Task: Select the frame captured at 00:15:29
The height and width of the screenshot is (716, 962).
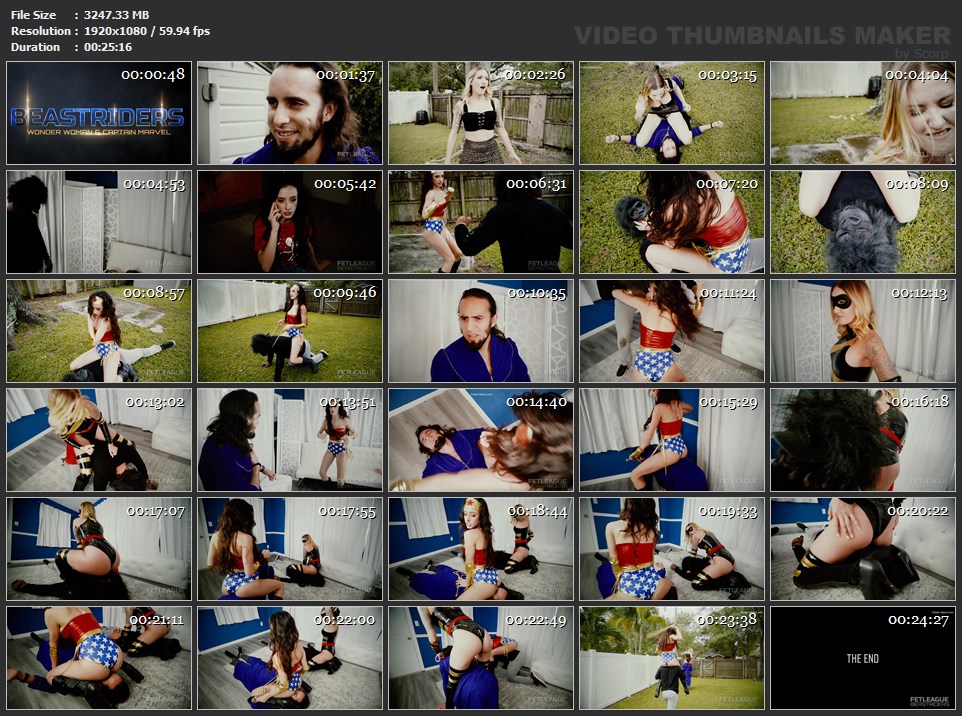Action: [672, 439]
